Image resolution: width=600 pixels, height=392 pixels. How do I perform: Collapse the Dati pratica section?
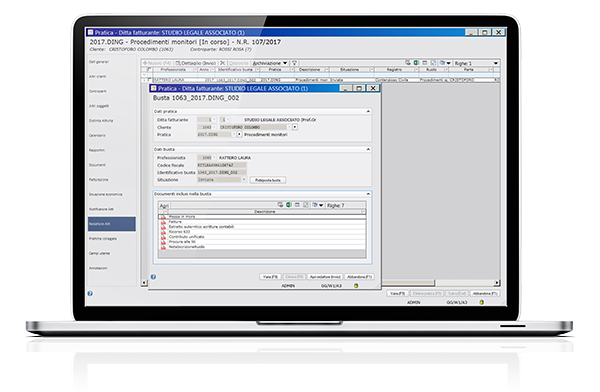[x=368, y=111]
